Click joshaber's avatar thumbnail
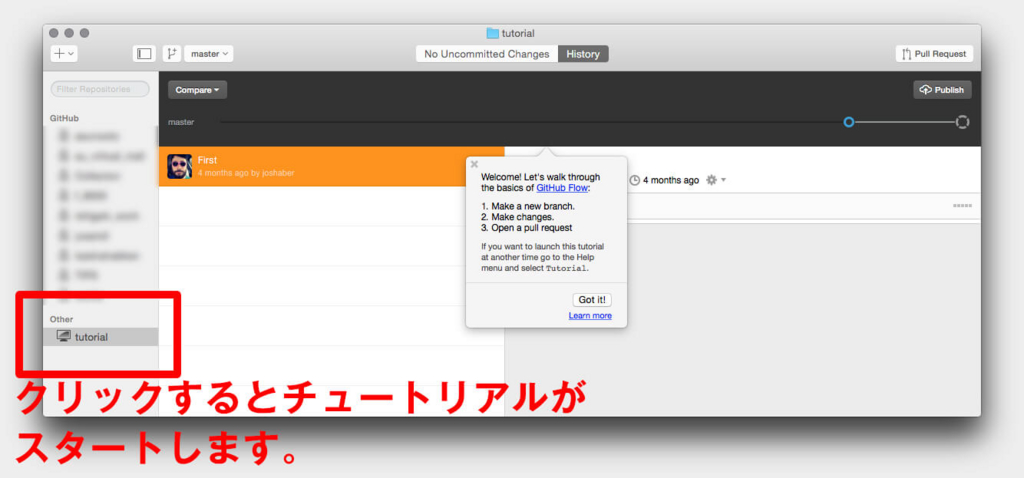Image resolution: width=1024 pixels, height=478 pixels. click(180, 167)
